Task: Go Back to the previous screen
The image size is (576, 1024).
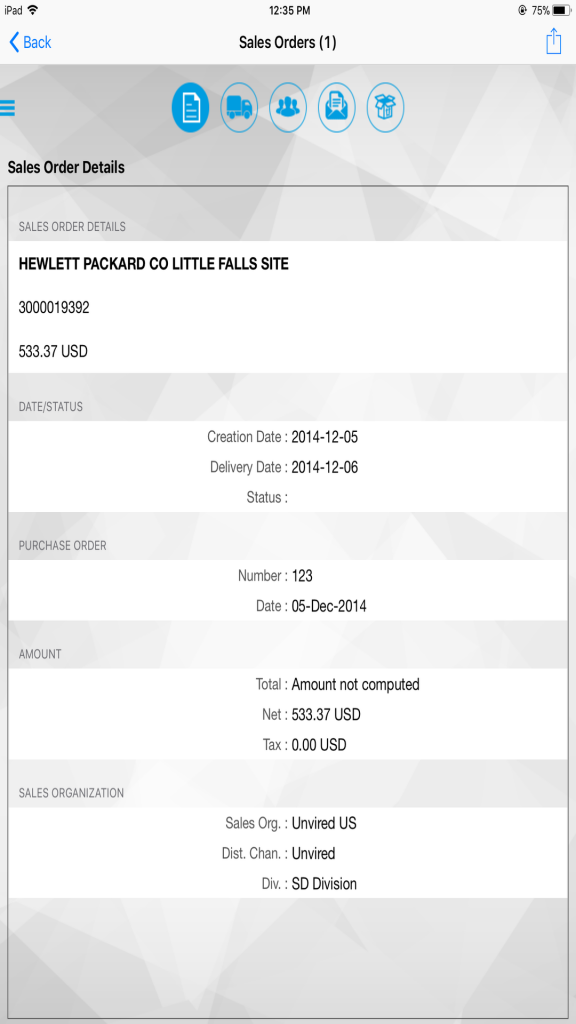Action: 30,42
